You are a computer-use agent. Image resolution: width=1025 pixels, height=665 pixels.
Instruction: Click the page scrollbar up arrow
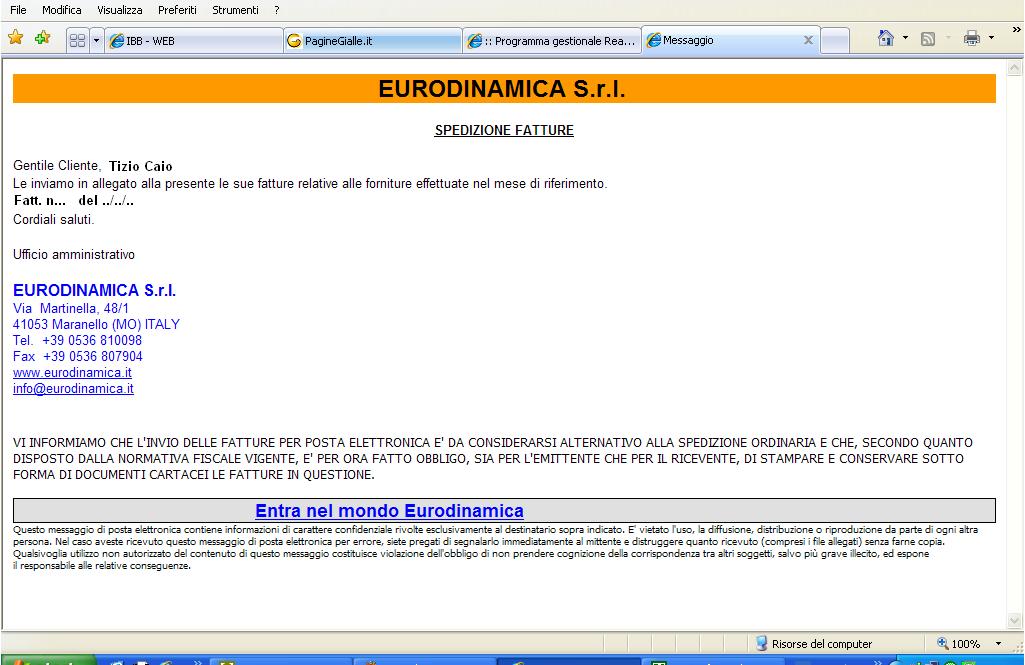(1015, 67)
